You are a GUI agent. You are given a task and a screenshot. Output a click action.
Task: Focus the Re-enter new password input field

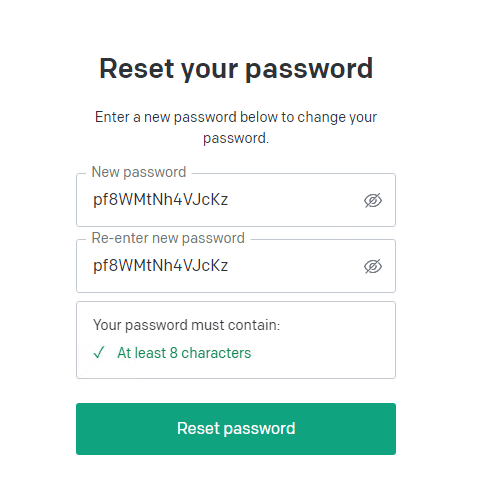236,266
